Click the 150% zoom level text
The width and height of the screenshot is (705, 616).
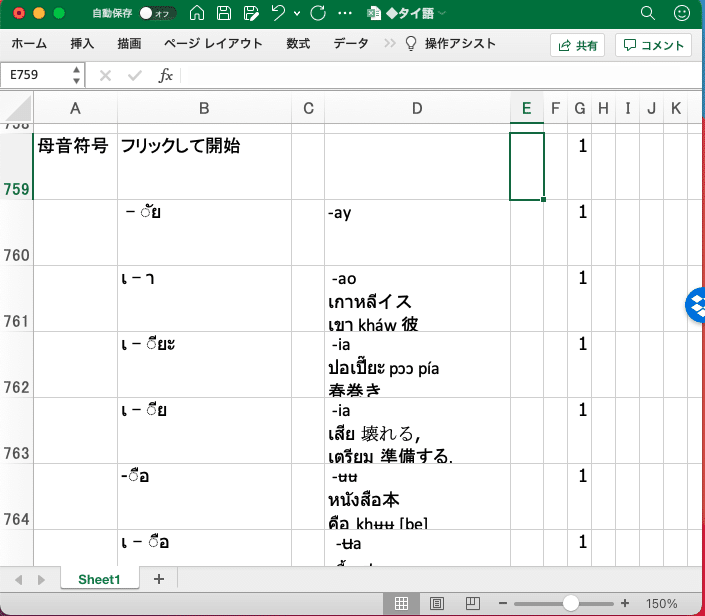[661, 603]
